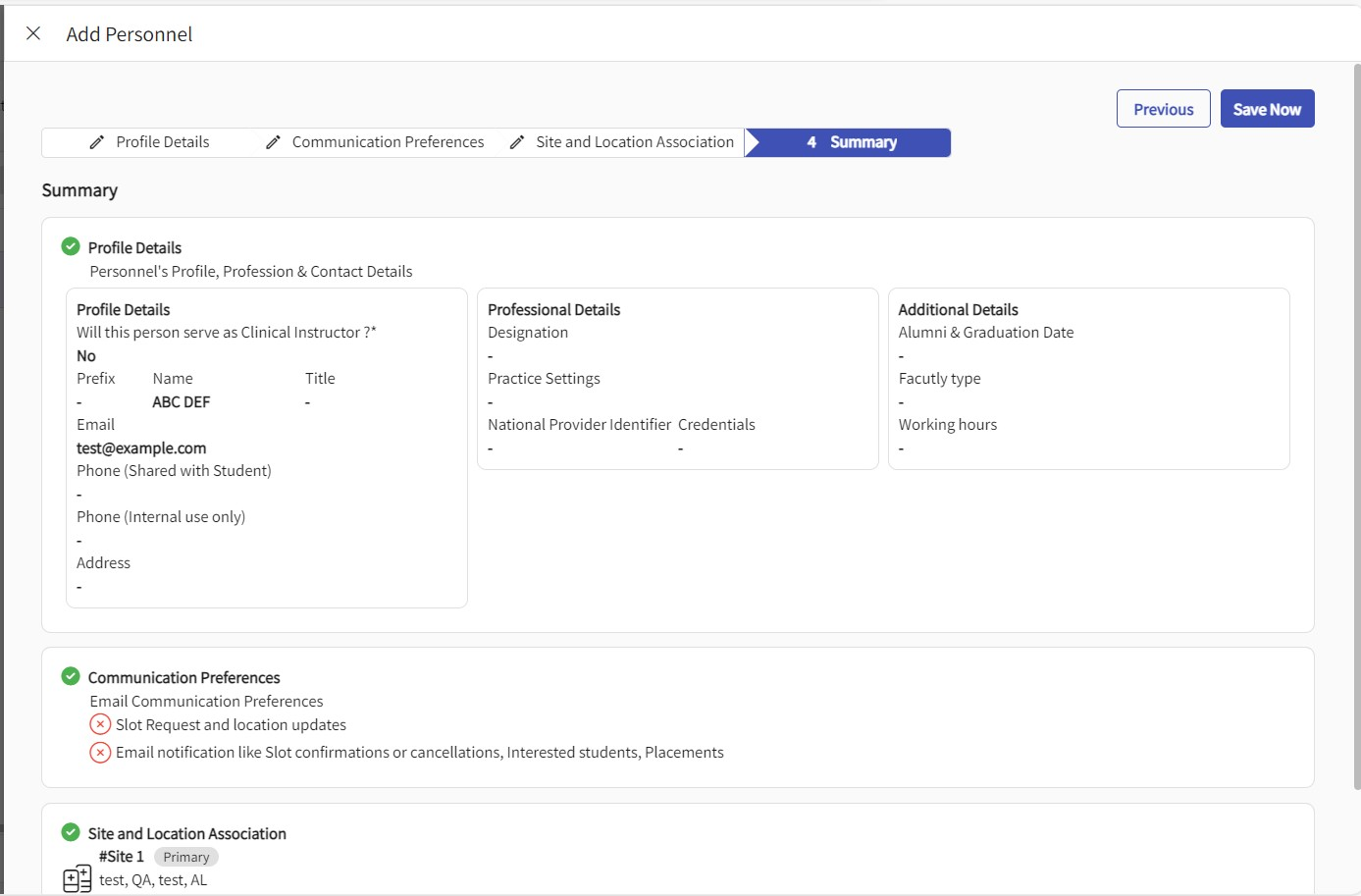This screenshot has width=1361, height=896.
Task: Click the test@example.com email value
Action: coord(141,448)
